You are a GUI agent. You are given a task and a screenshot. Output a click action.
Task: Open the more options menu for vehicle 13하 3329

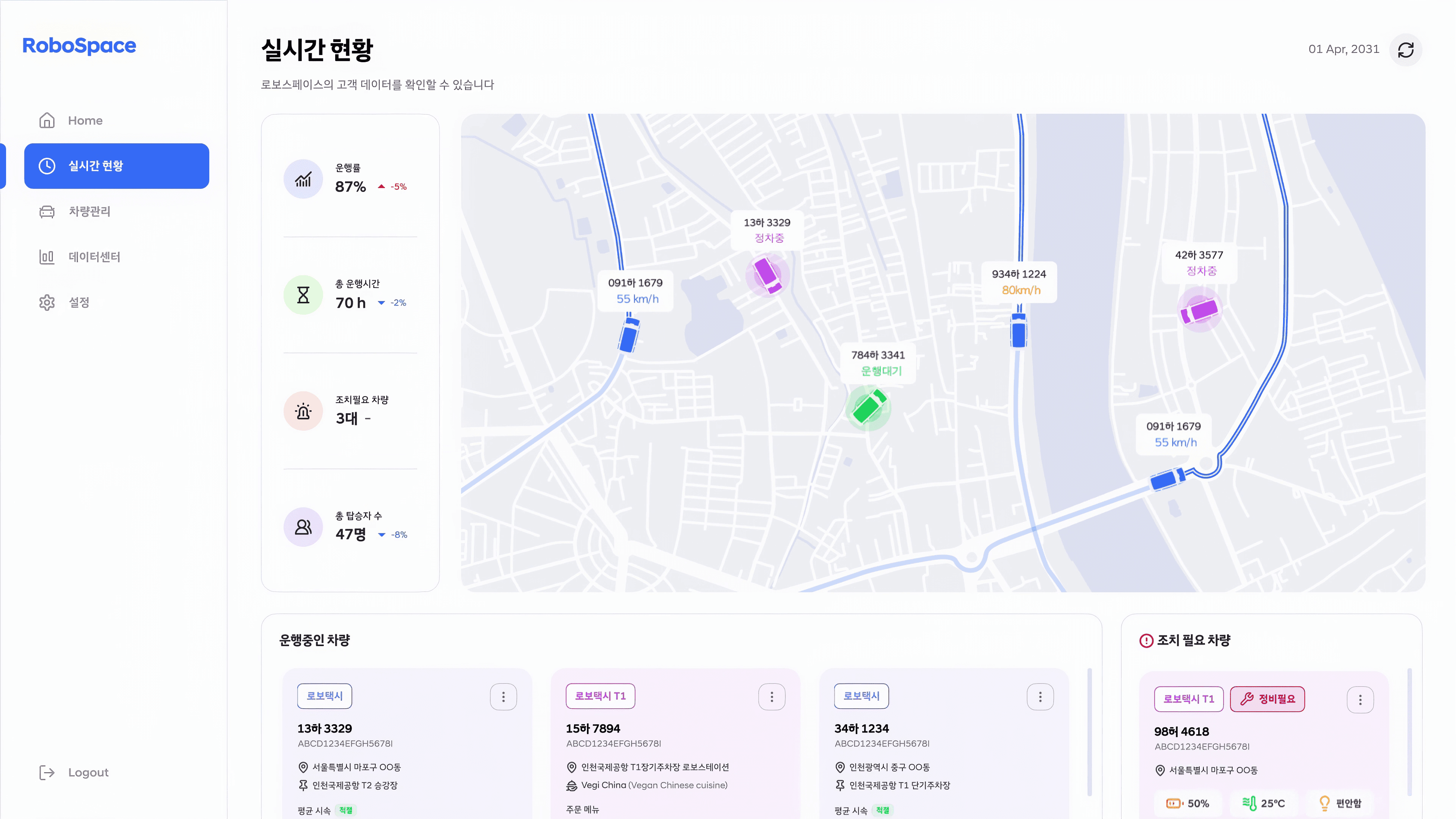point(503,697)
